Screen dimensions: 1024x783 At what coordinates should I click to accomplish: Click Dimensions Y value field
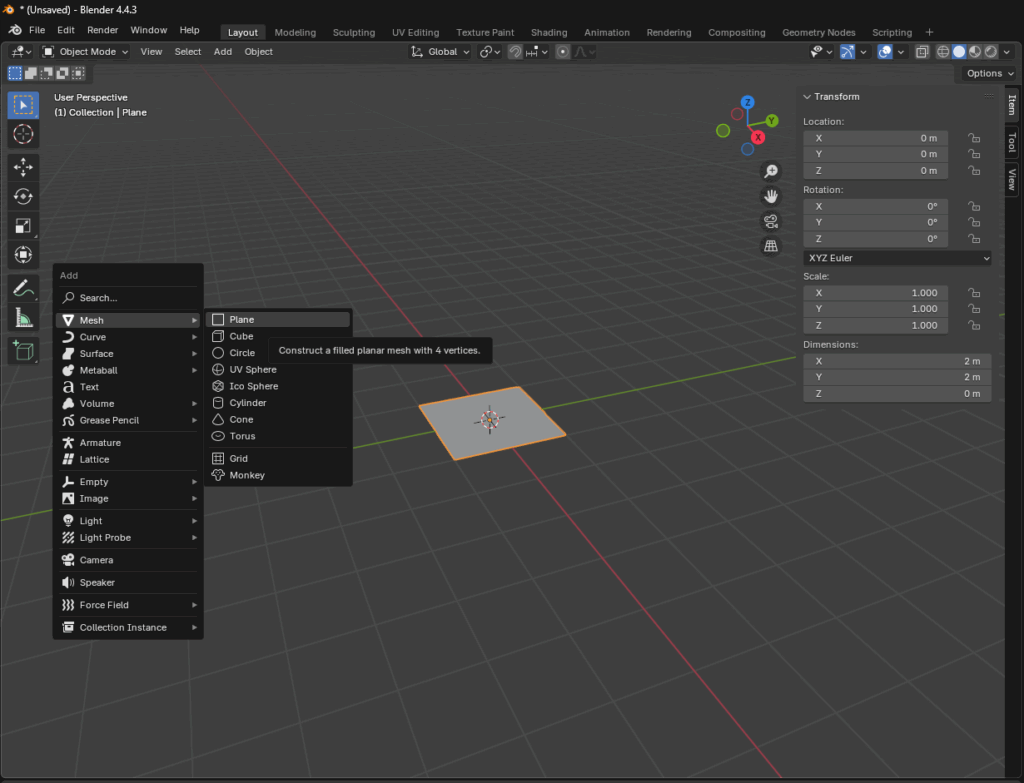(897, 377)
